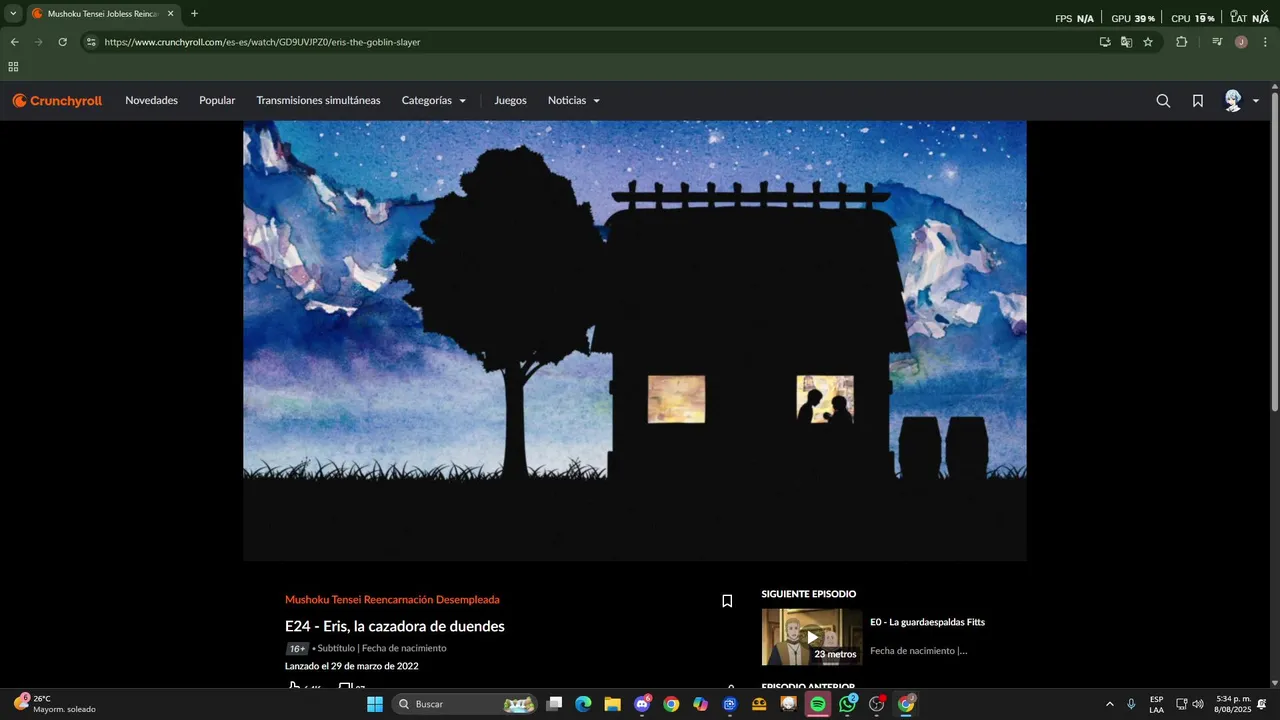Select the Mushoku Tensei browser tab
Viewport: 1280px width, 720px height.
pos(102,14)
